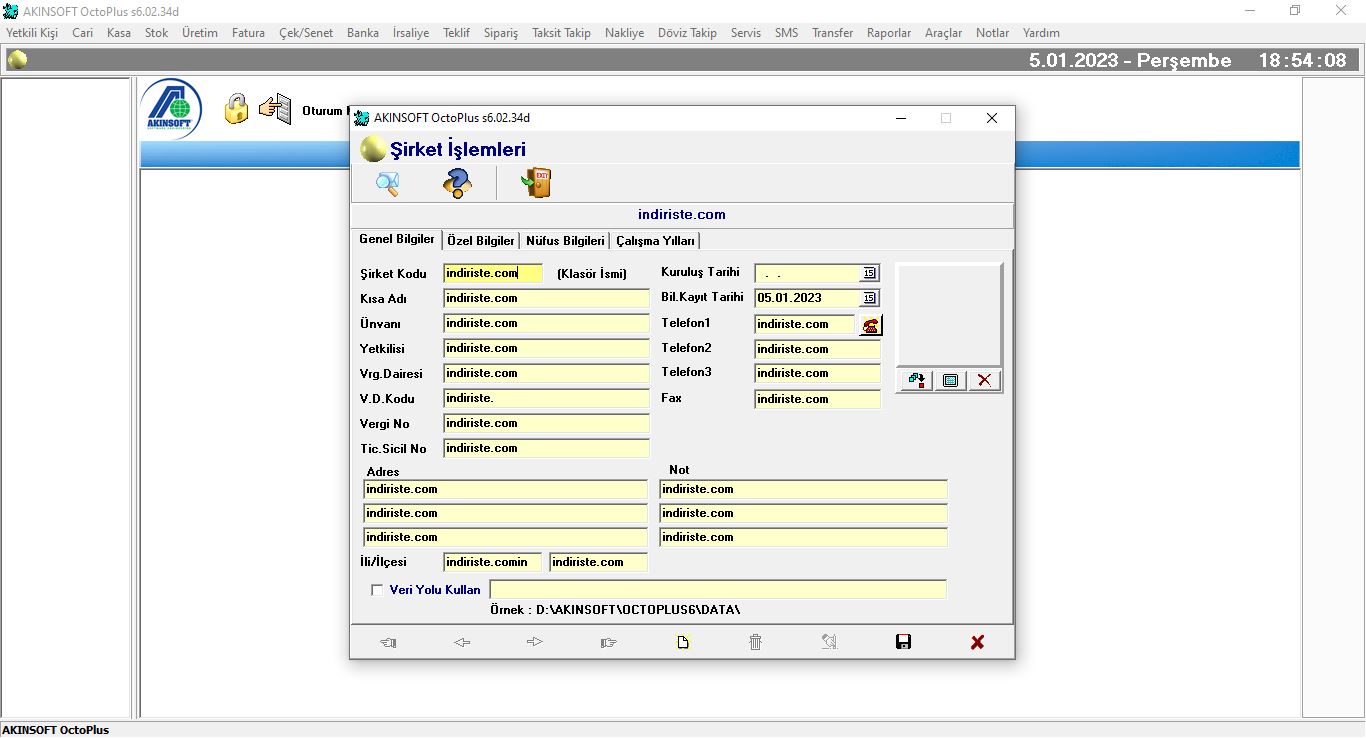The width and height of the screenshot is (1366, 738).
Task: Click the Fax input field
Action: (818, 399)
